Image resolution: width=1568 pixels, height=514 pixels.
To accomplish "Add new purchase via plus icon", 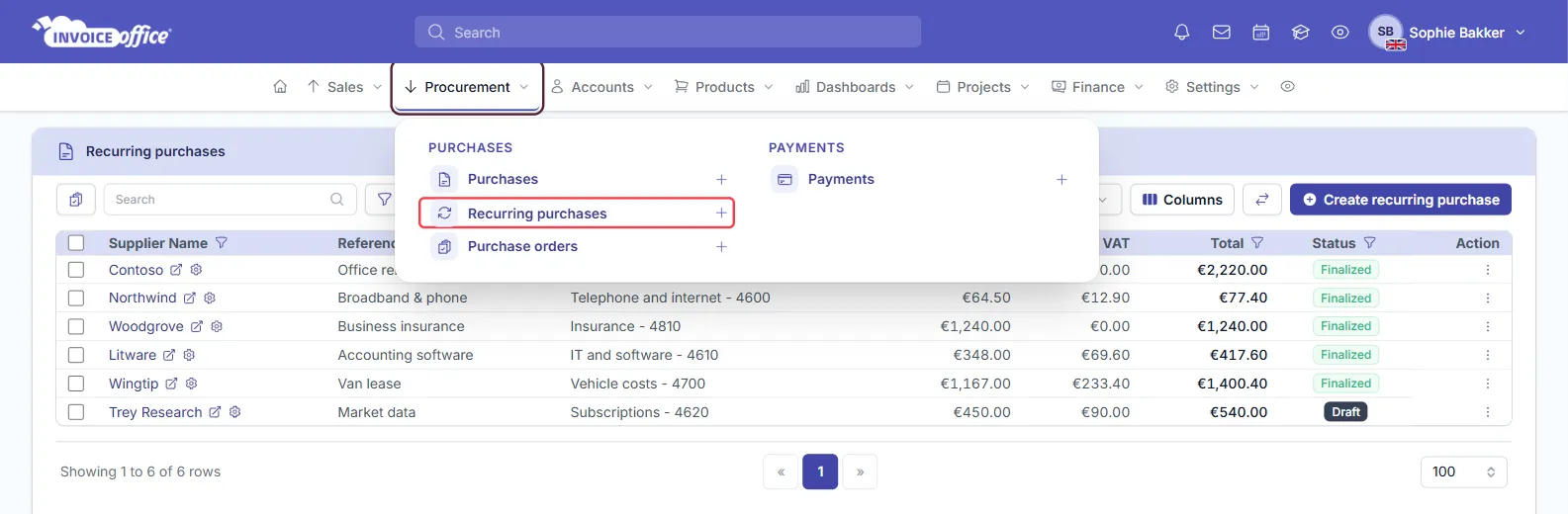I will [721, 180].
